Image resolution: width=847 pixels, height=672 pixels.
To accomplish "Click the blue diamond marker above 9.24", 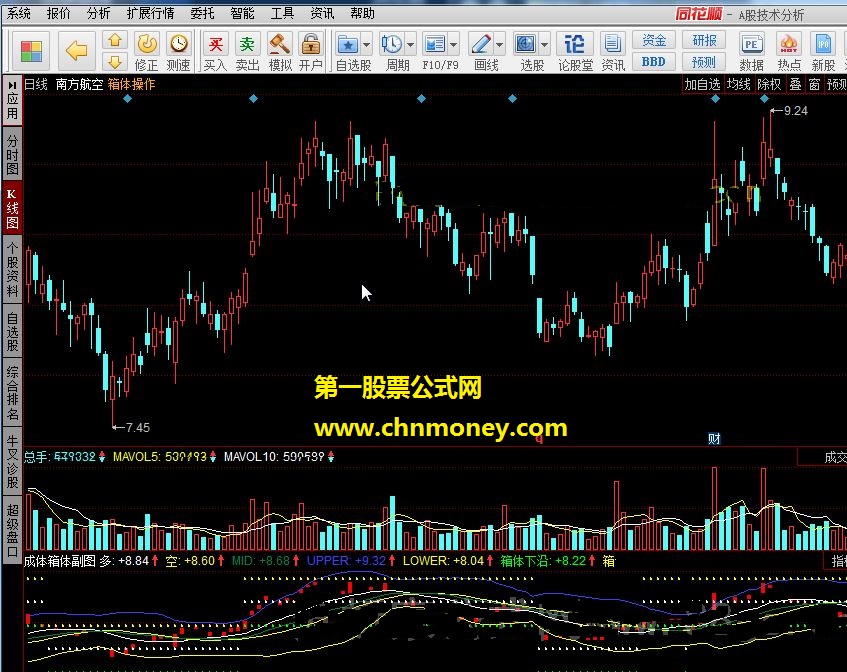I will click(764, 99).
